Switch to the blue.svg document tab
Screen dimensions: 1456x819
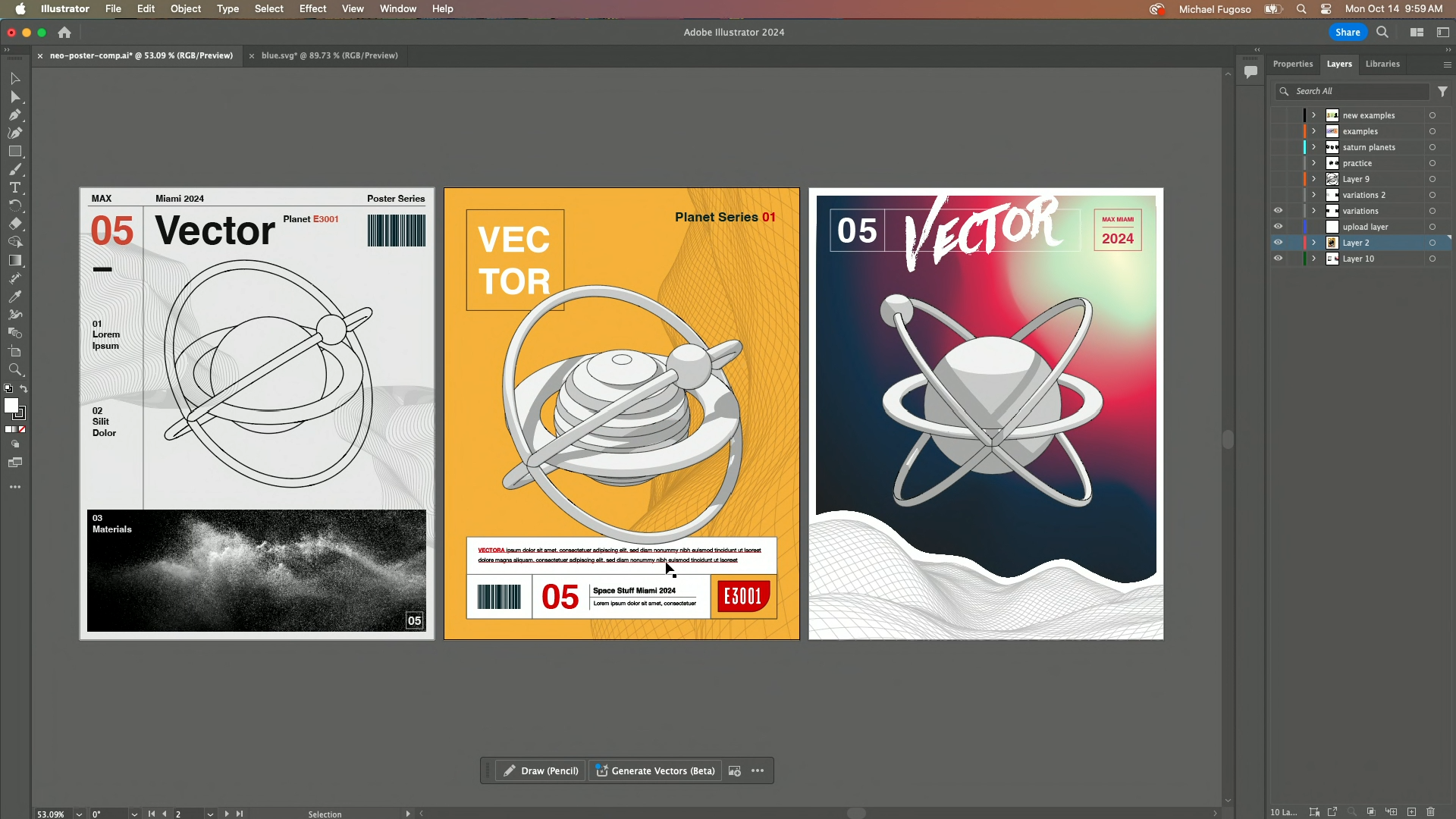[329, 55]
